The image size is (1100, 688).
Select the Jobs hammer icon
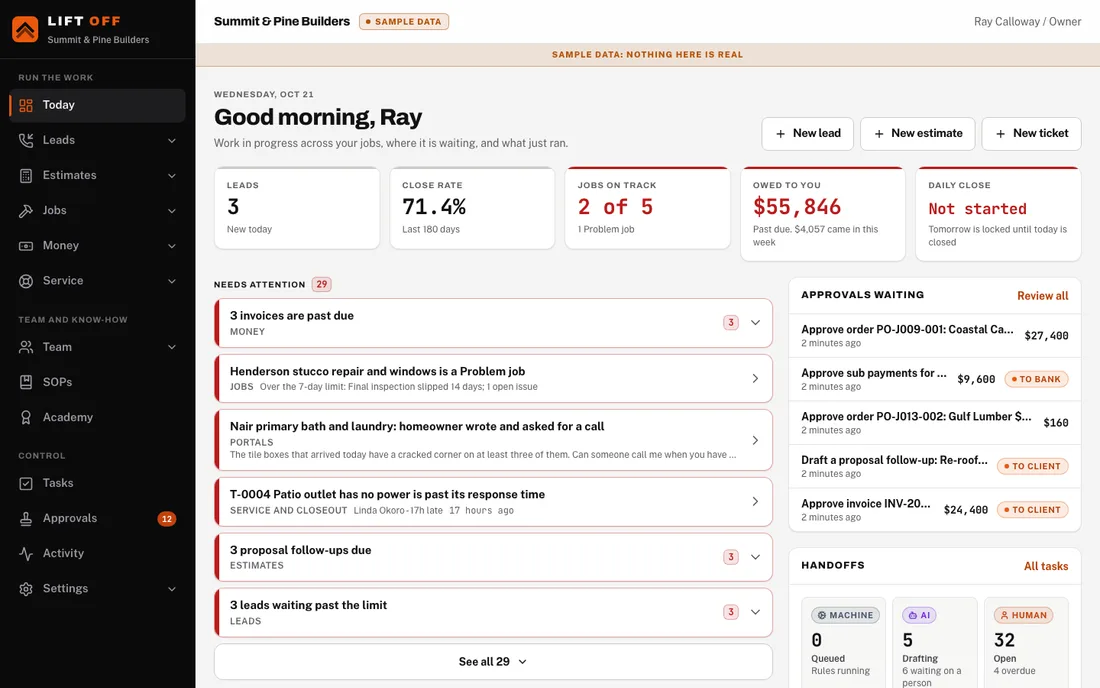pos(26,210)
